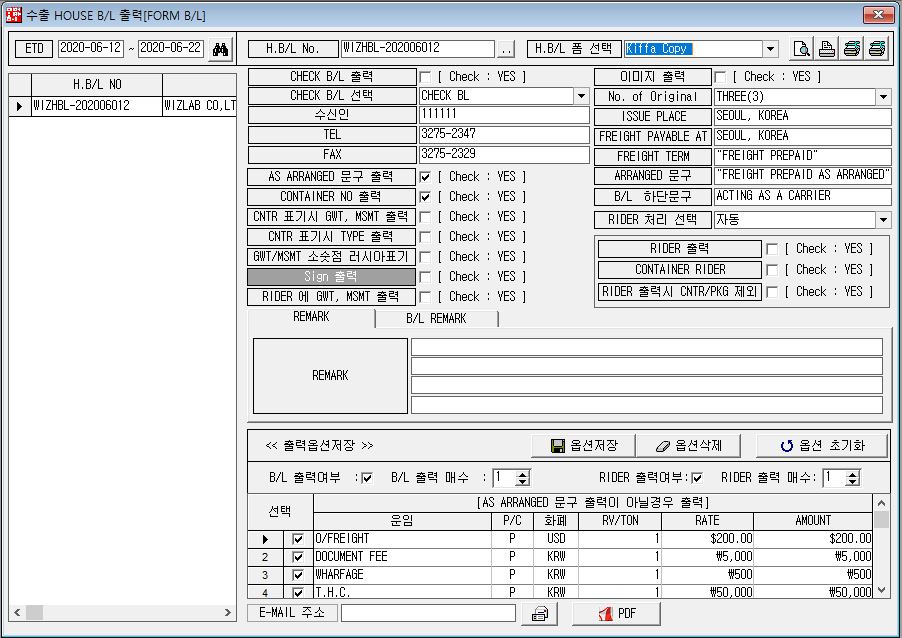902x638 pixels.
Task: Tick RIDER 출력시 CNTR/PKG 제외 checkbox
Action: [x=772, y=292]
